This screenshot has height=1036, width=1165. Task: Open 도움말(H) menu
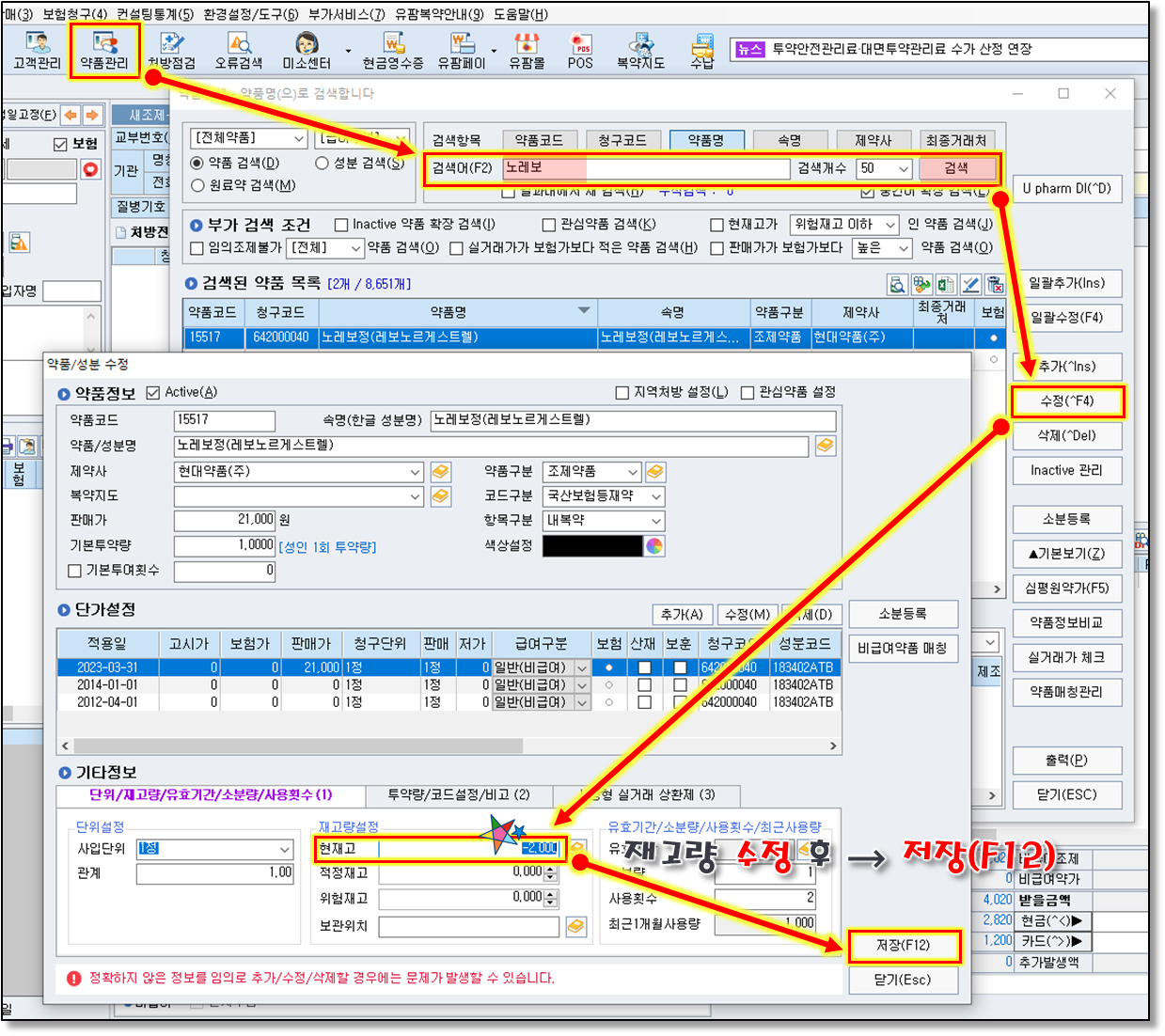coord(520,14)
